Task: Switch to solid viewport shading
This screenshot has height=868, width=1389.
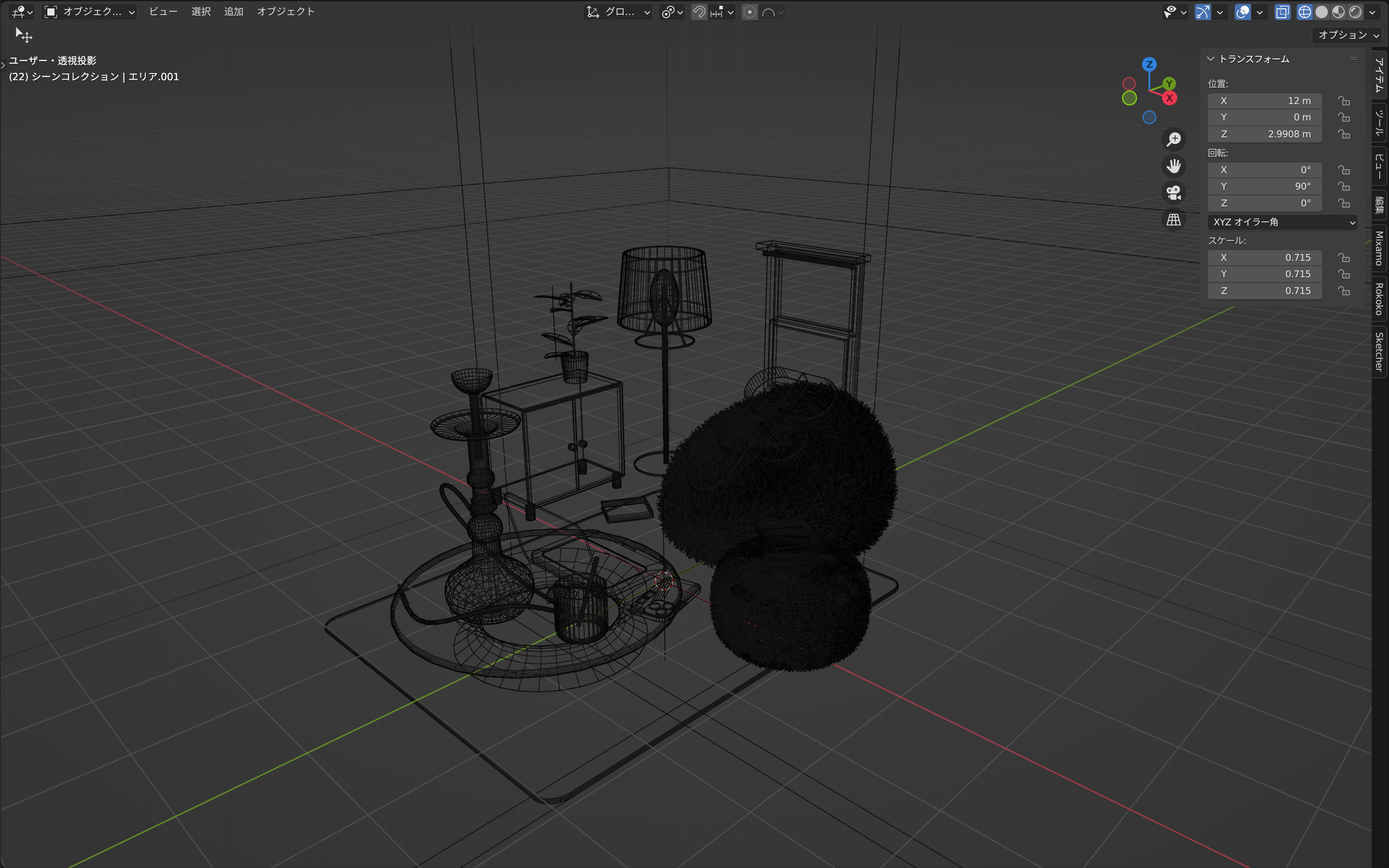Action: pos(1322,12)
